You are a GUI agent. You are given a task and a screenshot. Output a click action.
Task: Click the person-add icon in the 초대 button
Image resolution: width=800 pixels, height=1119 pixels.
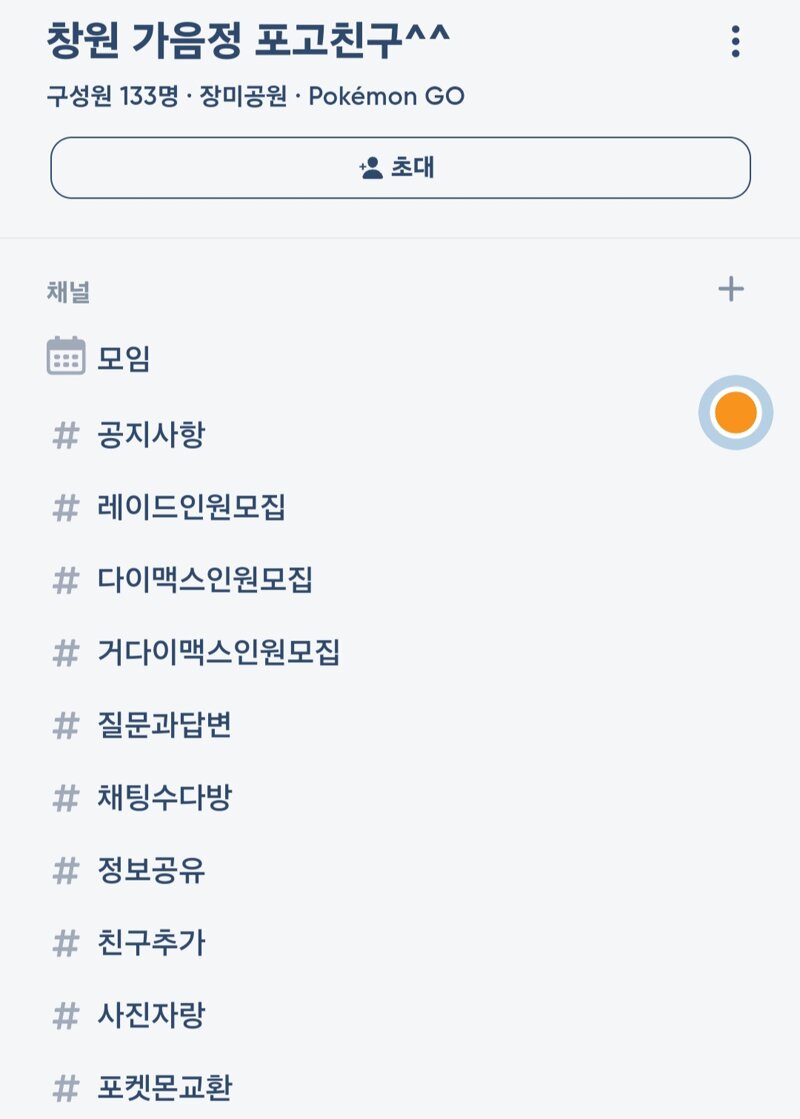(x=371, y=168)
